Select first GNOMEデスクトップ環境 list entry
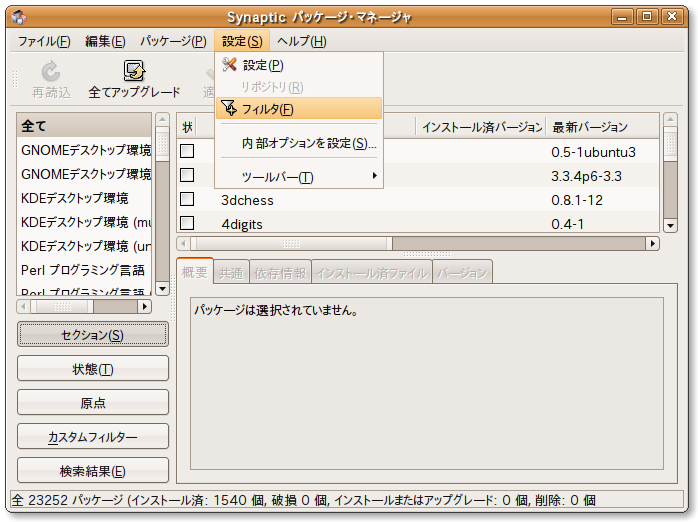This screenshot has height=522, width=698. point(85,150)
